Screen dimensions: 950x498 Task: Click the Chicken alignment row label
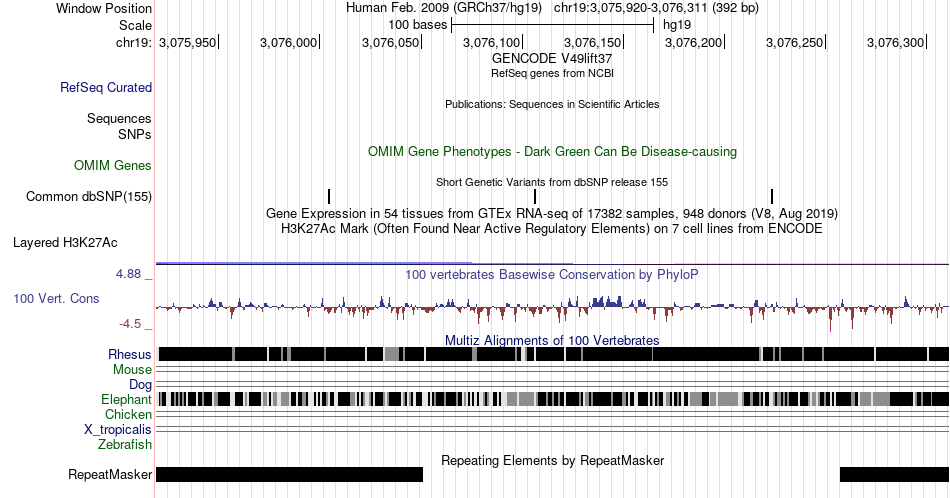coord(128,414)
